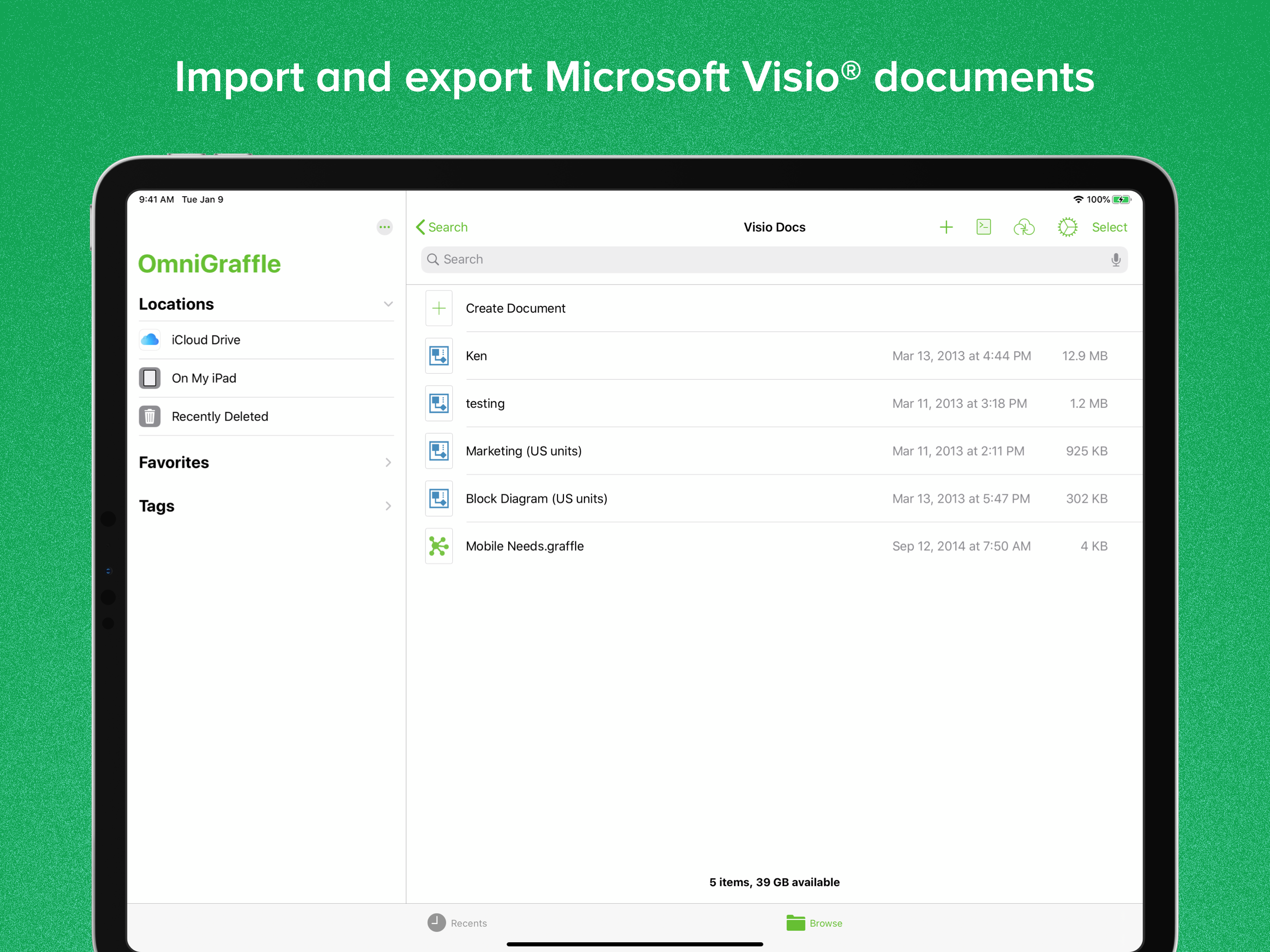The image size is (1270, 952).
Task: Open iCloud Drive location
Action: click(205, 340)
